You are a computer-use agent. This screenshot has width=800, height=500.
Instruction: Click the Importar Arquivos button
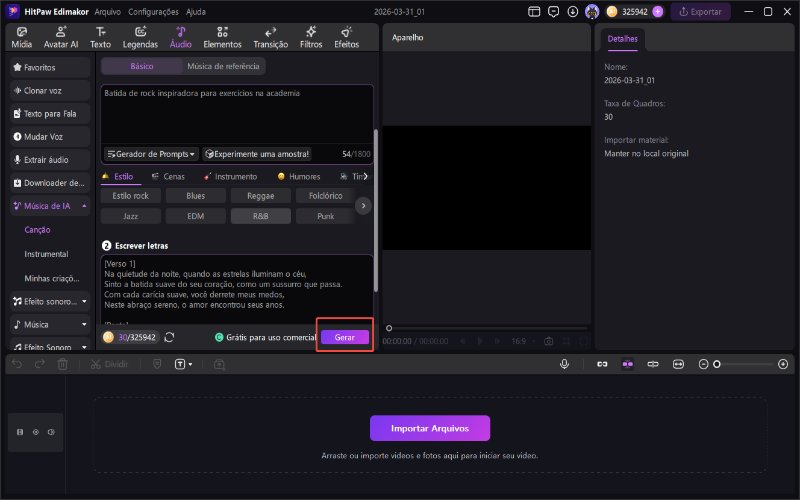430,428
